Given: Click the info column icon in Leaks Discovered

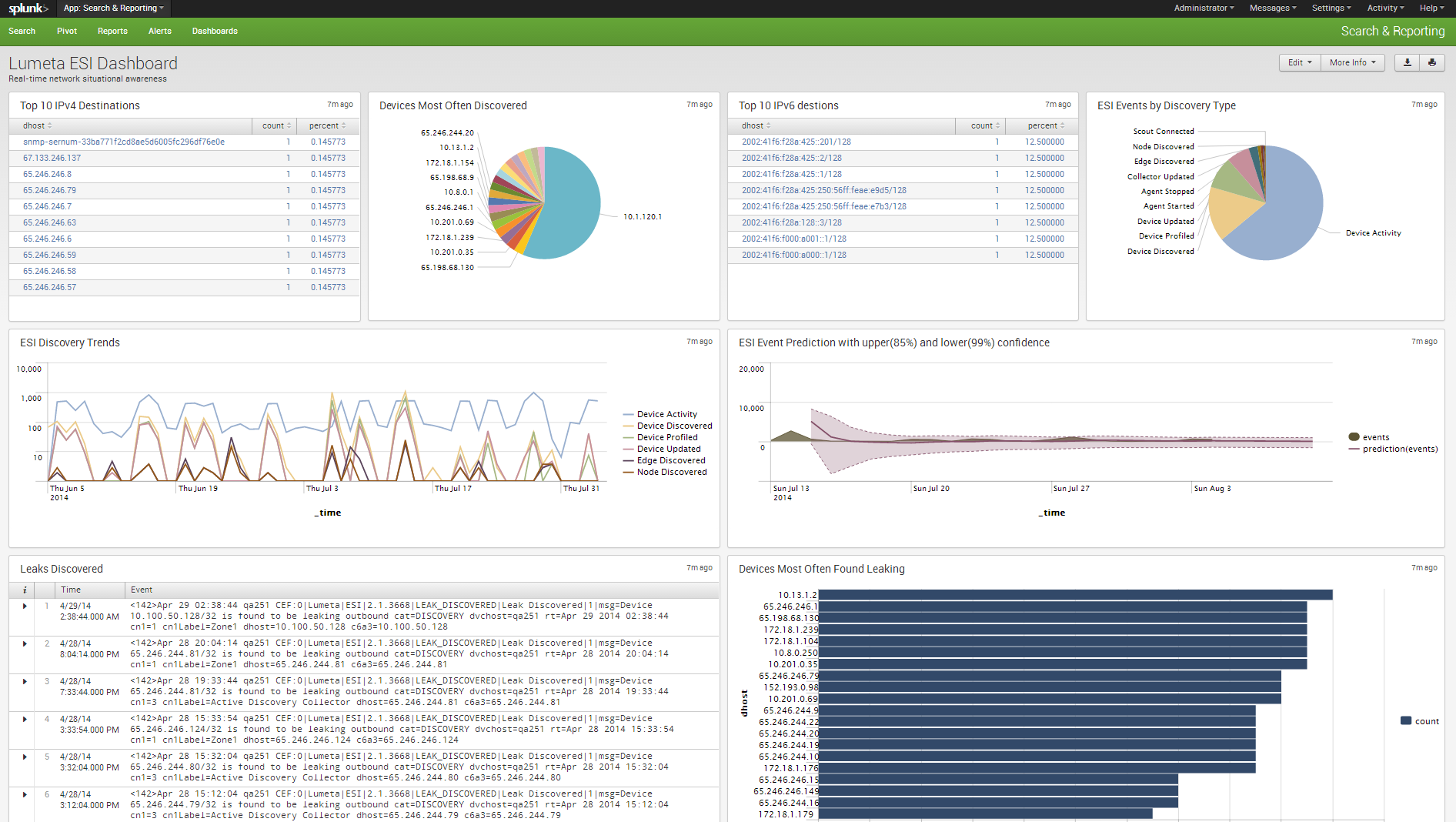Looking at the screenshot, I should (25, 590).
